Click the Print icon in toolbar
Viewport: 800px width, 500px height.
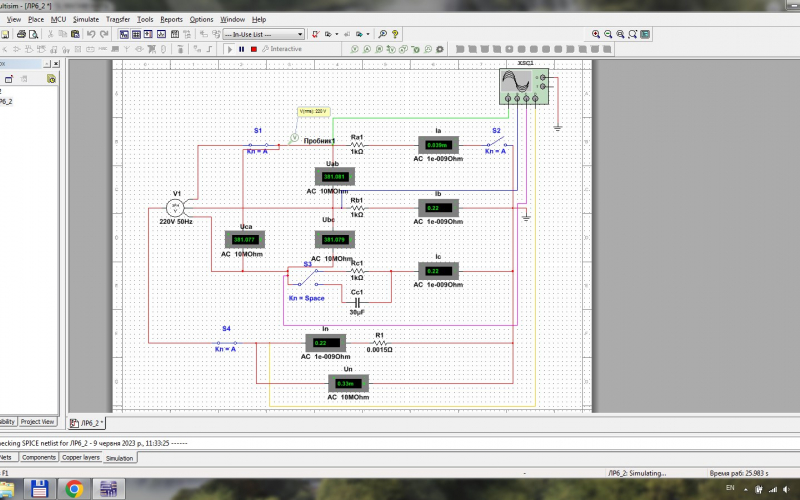click(21, 34)
